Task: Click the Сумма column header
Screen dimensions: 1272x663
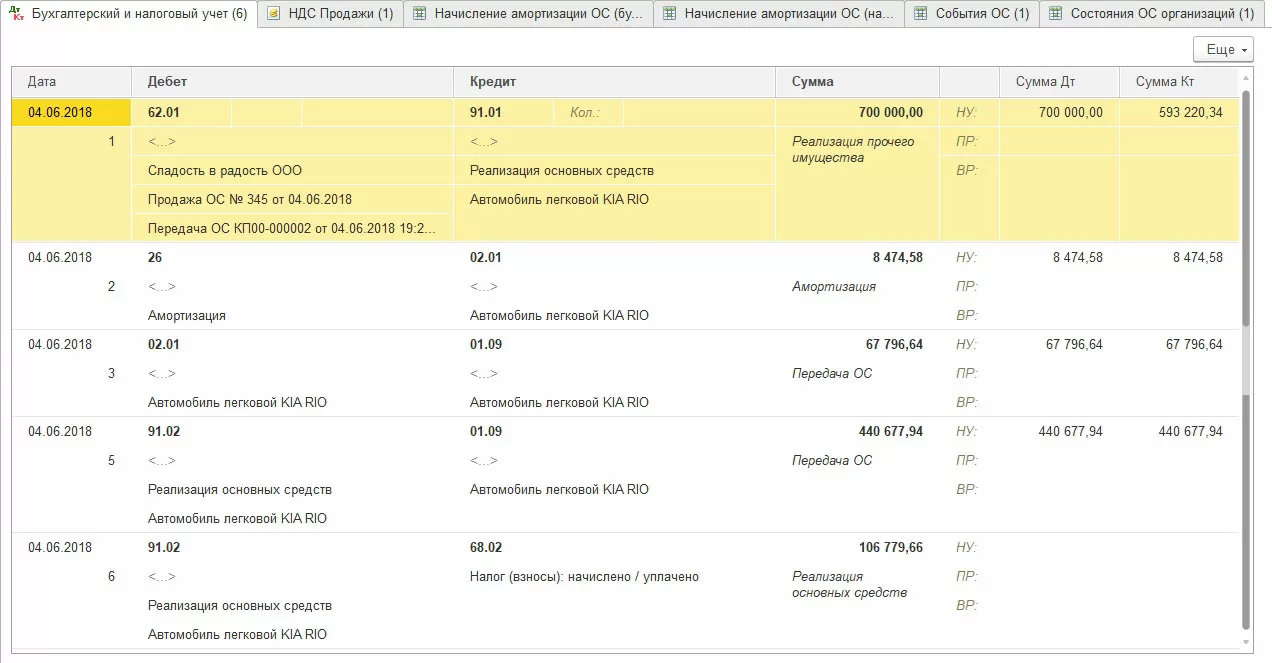Action: [x=857, y=82]
